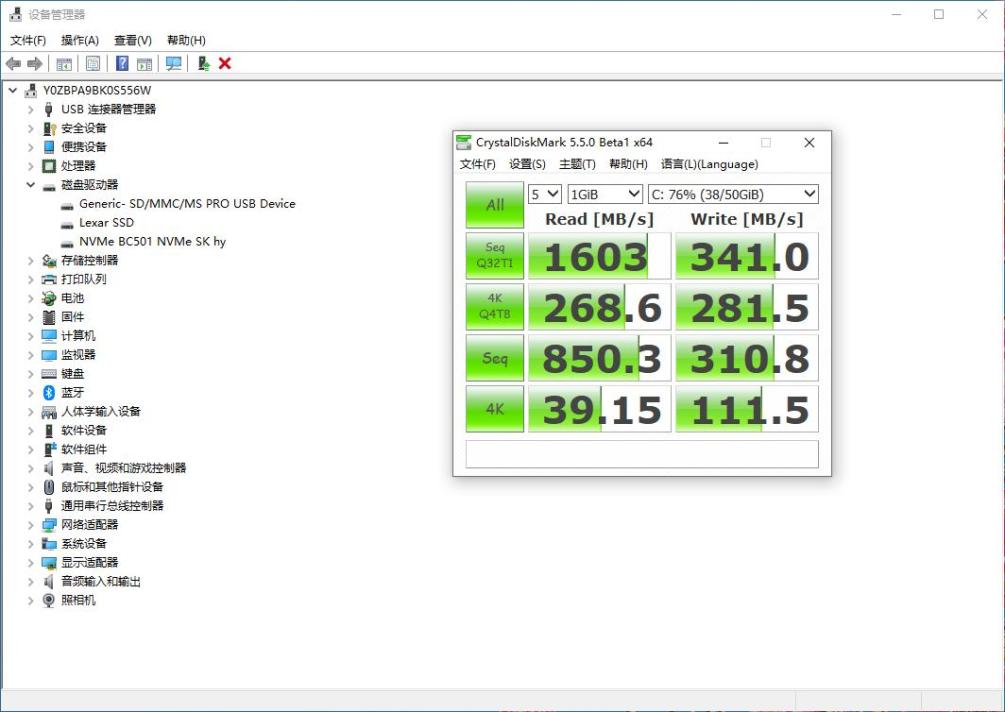The image size is (1005, 712).
Task: Click the camera category icon
Action: click(49, 600)
